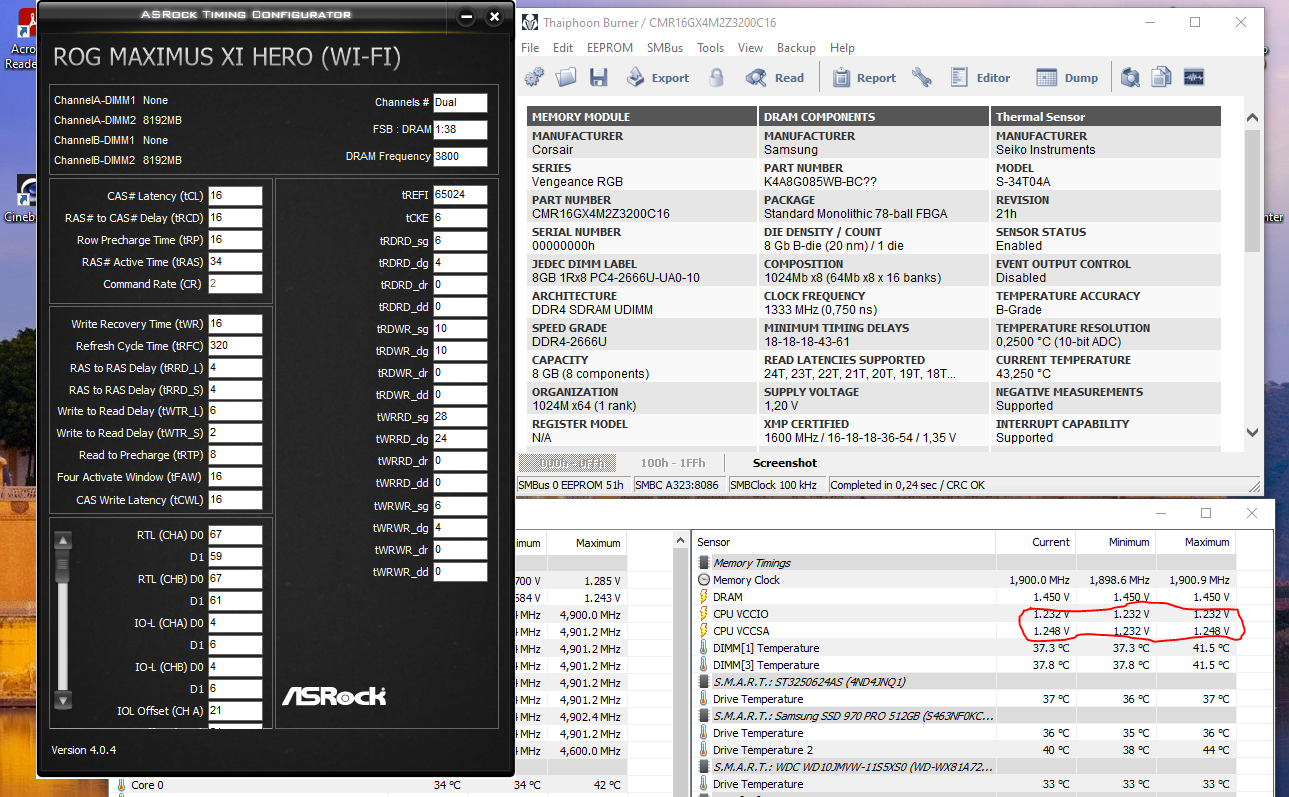1289x797 pixels.
Task: Click the DRAM Frequency field showing 3800
Action: [460, 156]
